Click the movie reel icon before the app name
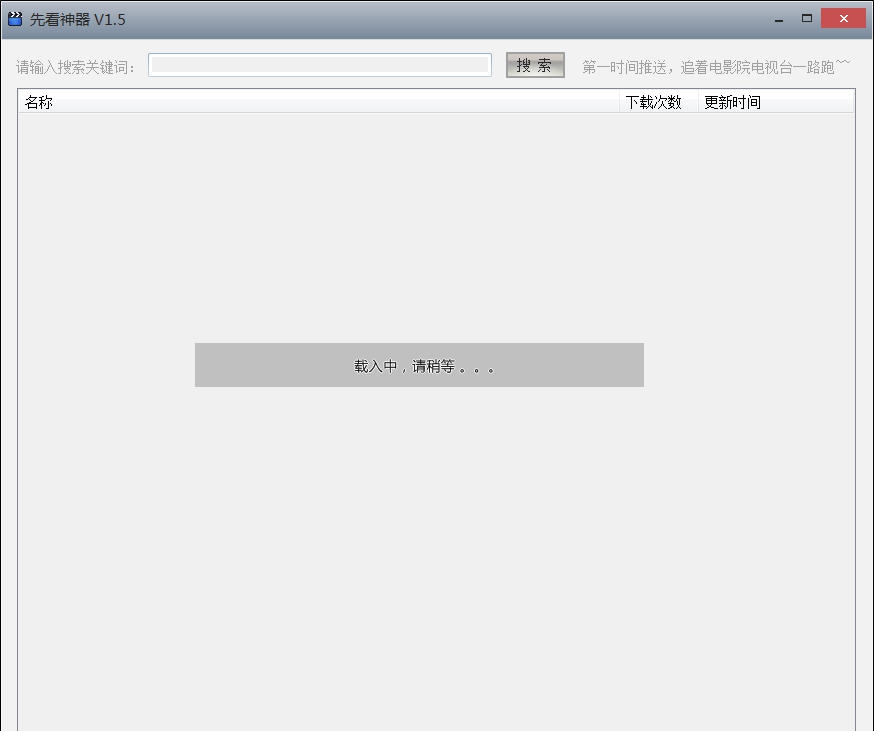This screenshot has height=731, width=874. [x=16, y=18]
